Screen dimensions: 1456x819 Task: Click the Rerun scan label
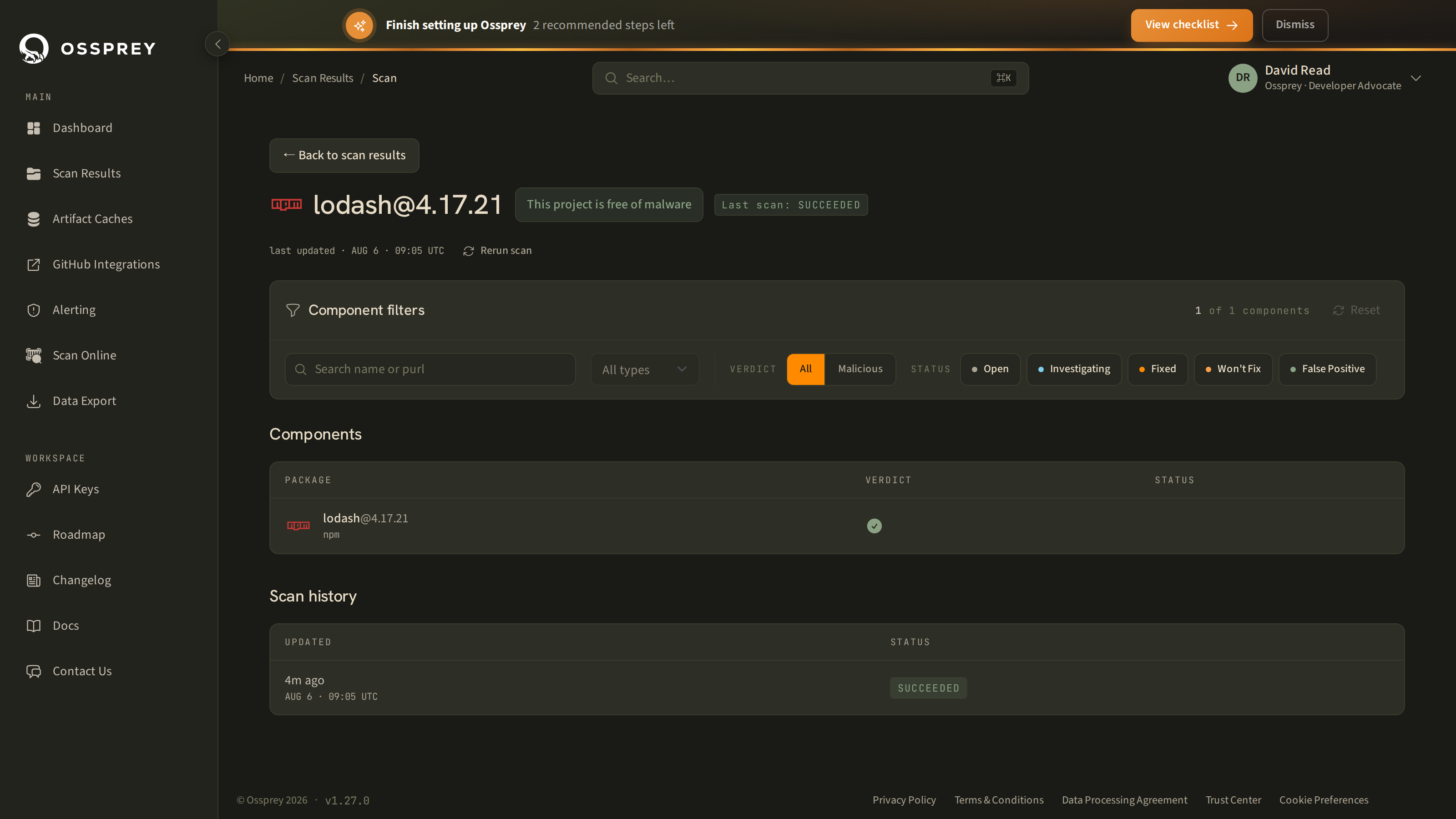(506, 251)
